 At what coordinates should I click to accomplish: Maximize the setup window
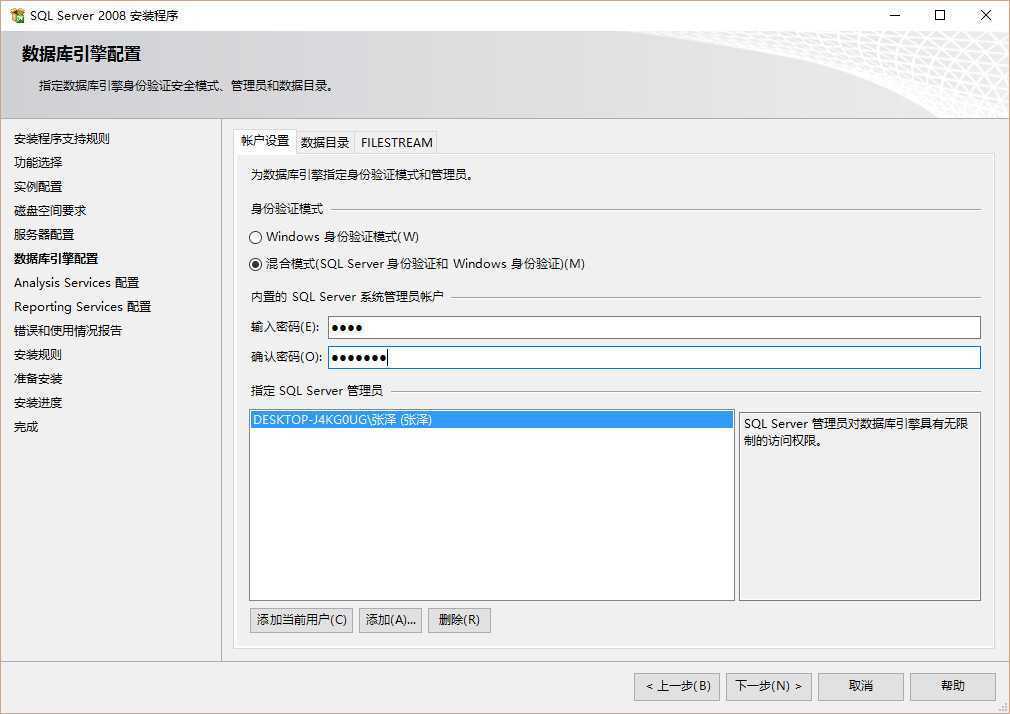(940, 15)
